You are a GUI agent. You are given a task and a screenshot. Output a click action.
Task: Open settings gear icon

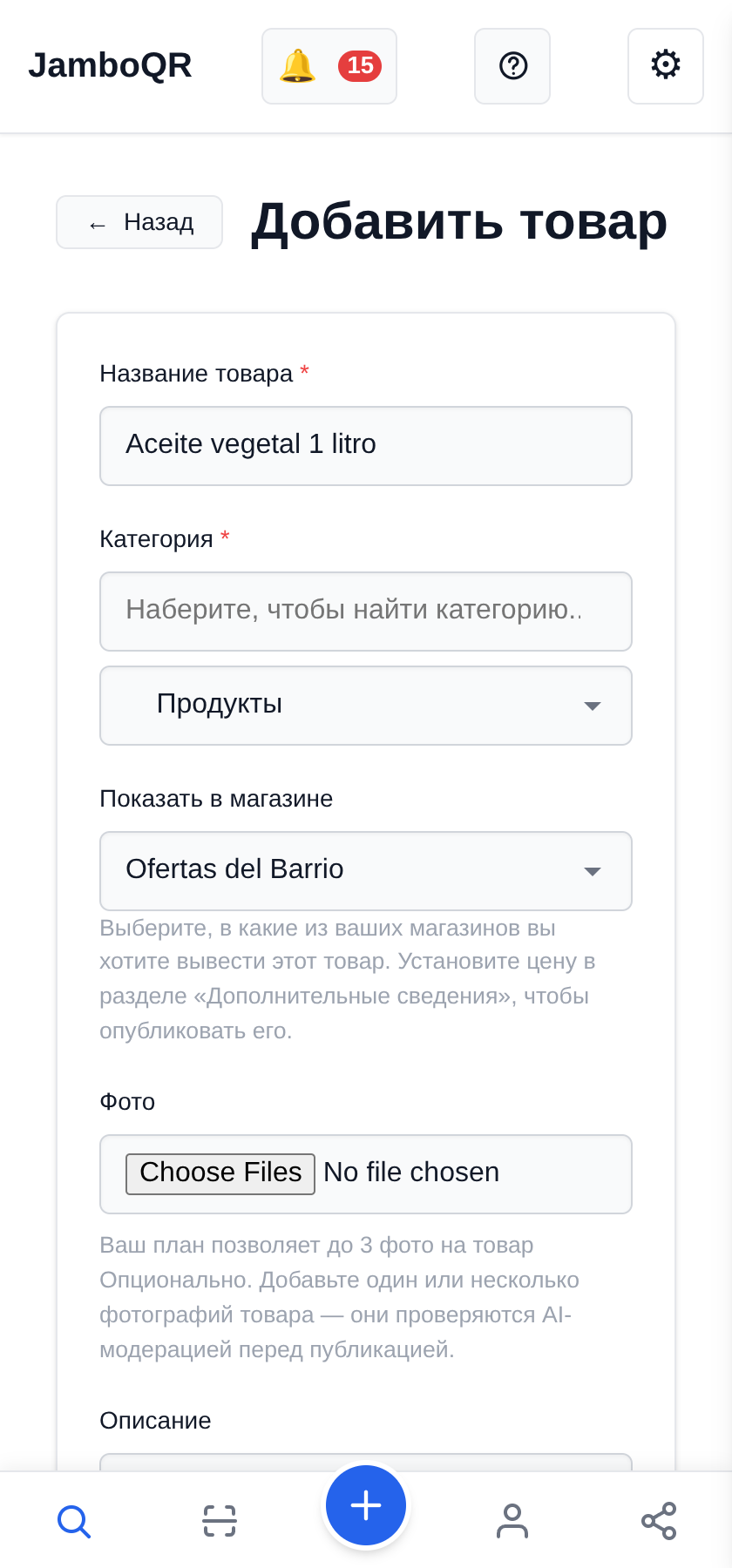point(666,66)
